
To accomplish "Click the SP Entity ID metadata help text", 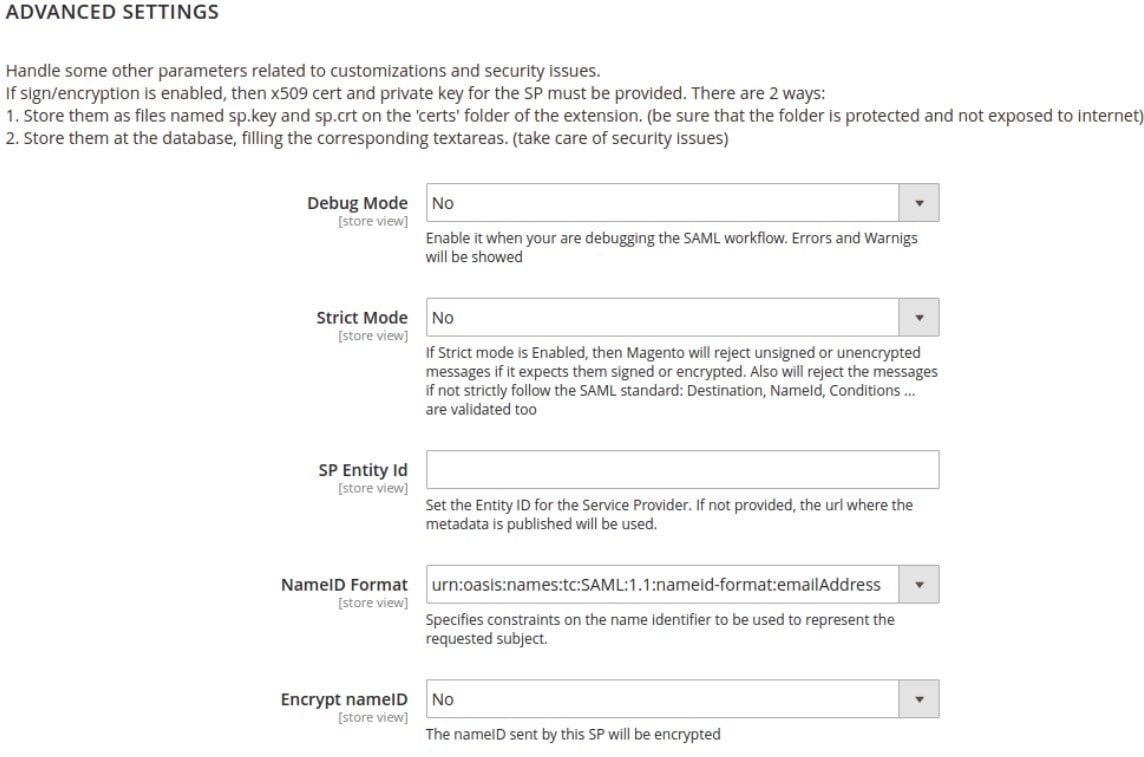I will click(x=669, y=514).
